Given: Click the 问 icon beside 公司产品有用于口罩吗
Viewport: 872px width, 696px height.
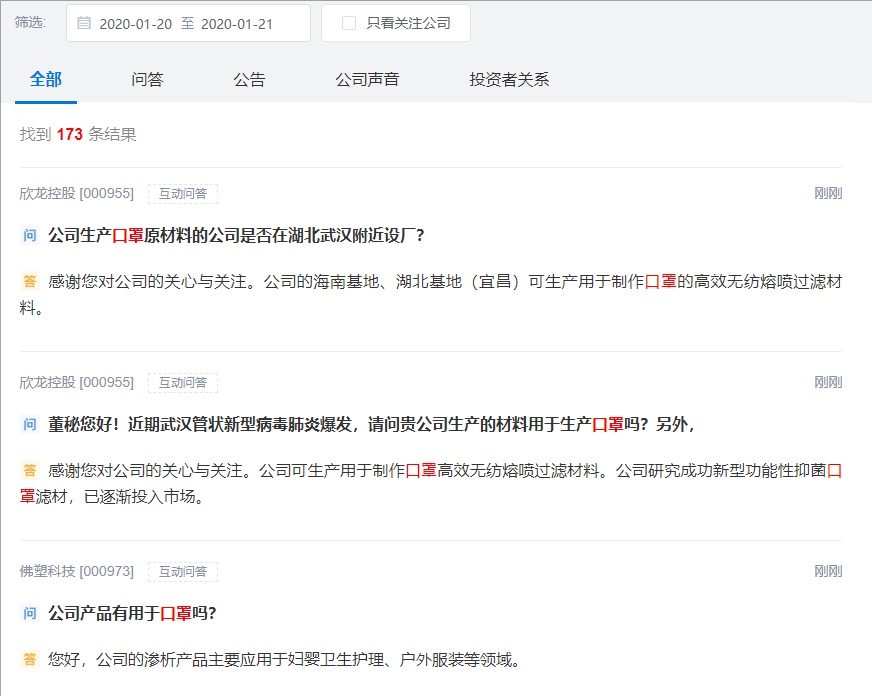Looking at the screenshot, I should coord(29,613).
